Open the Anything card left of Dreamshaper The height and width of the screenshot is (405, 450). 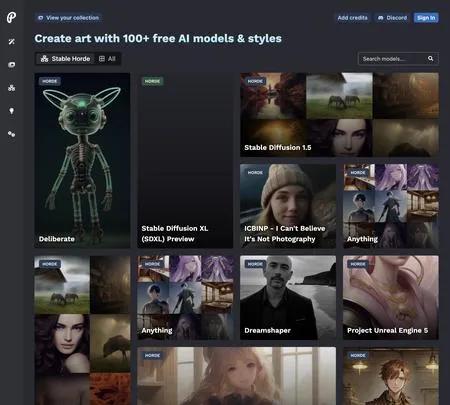tap(185, 298)
